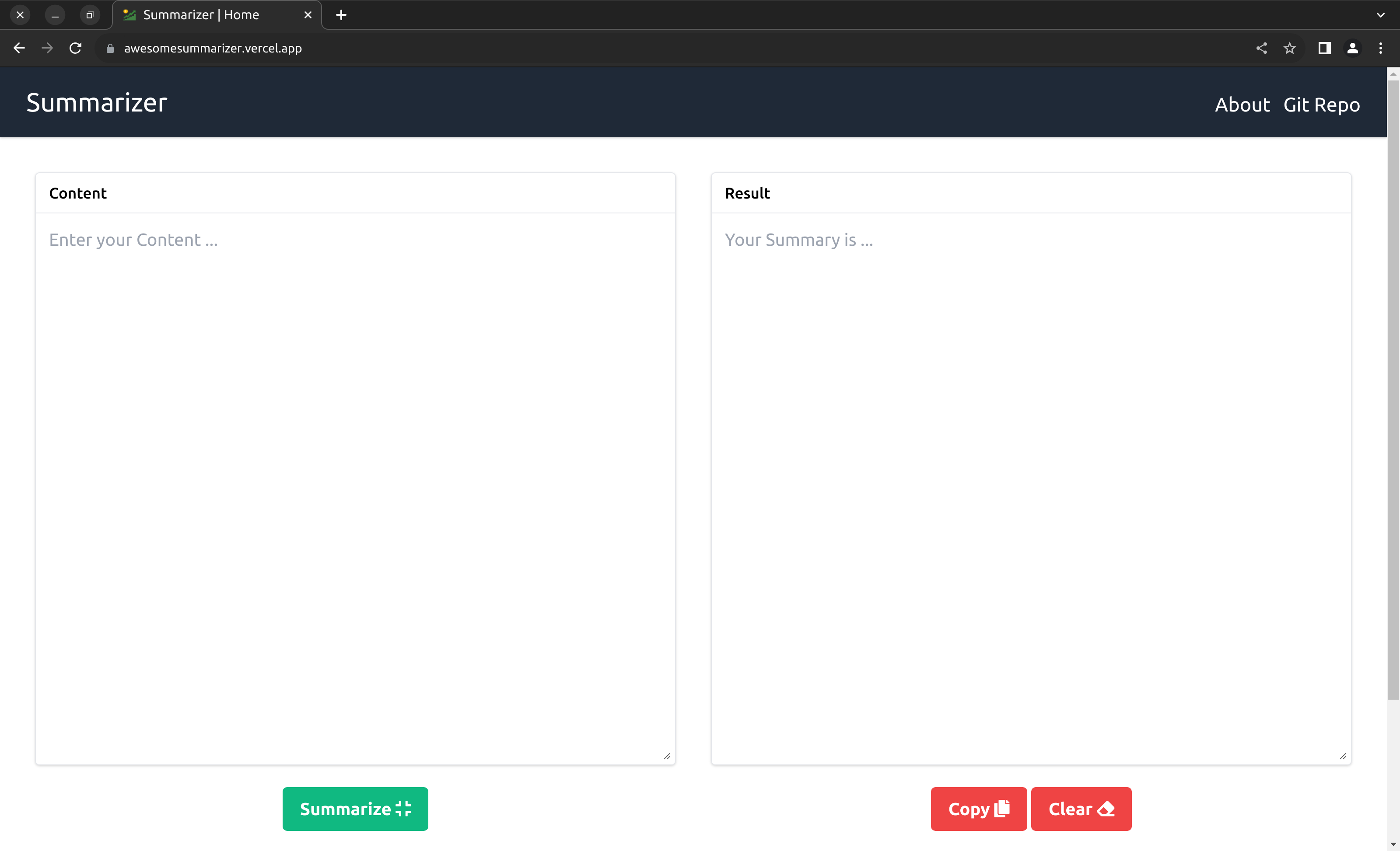1400x851 pixels.
Task: Reload the page with refresh icon
Action: [76, 48]
